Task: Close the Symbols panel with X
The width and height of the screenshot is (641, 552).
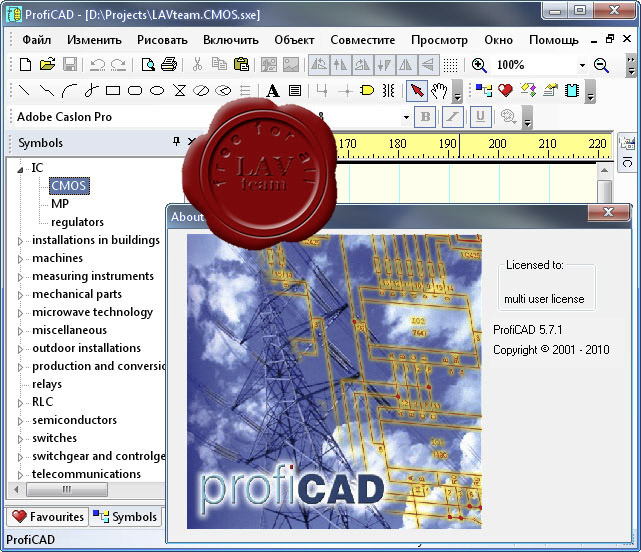Action: coord(191,141)
